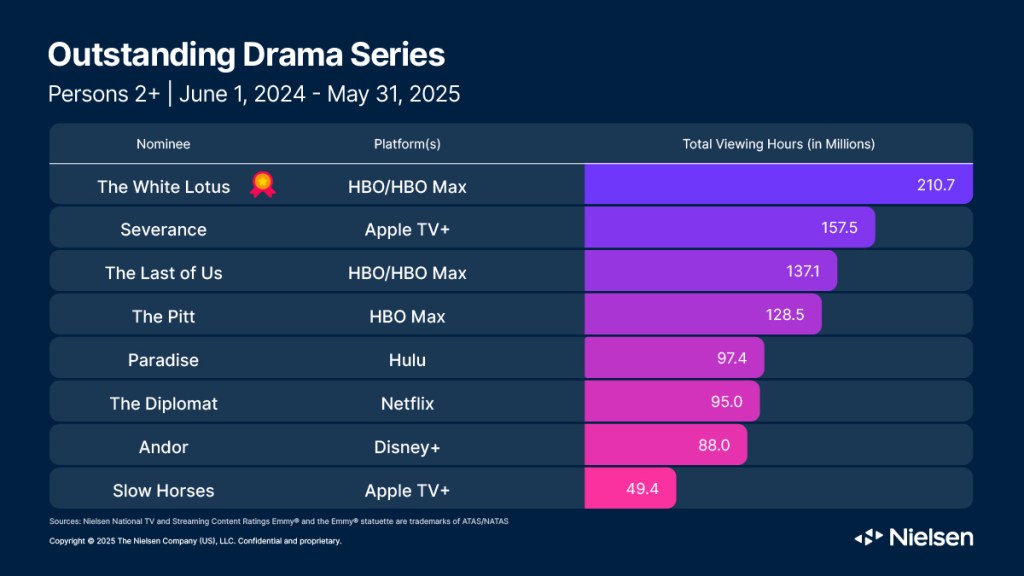1024x576 pixels.
Task: Click the award ribbon icon beside The White Lotus
Action: click(263, 185)
